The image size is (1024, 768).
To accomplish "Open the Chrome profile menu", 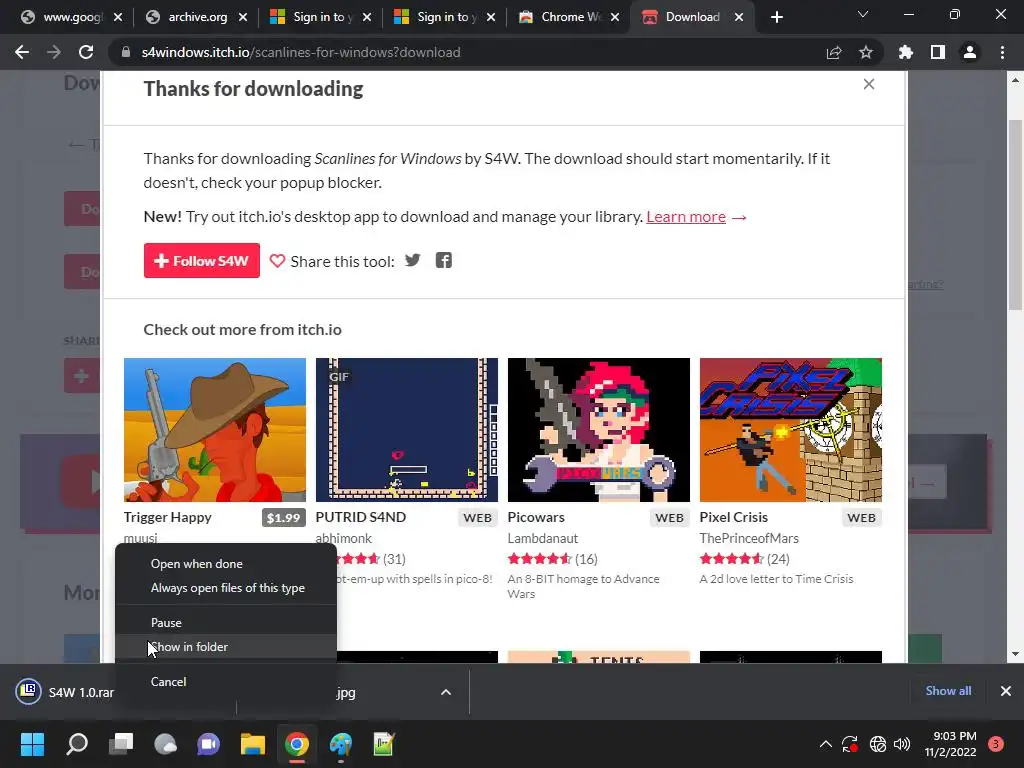I will pos(970,52).
